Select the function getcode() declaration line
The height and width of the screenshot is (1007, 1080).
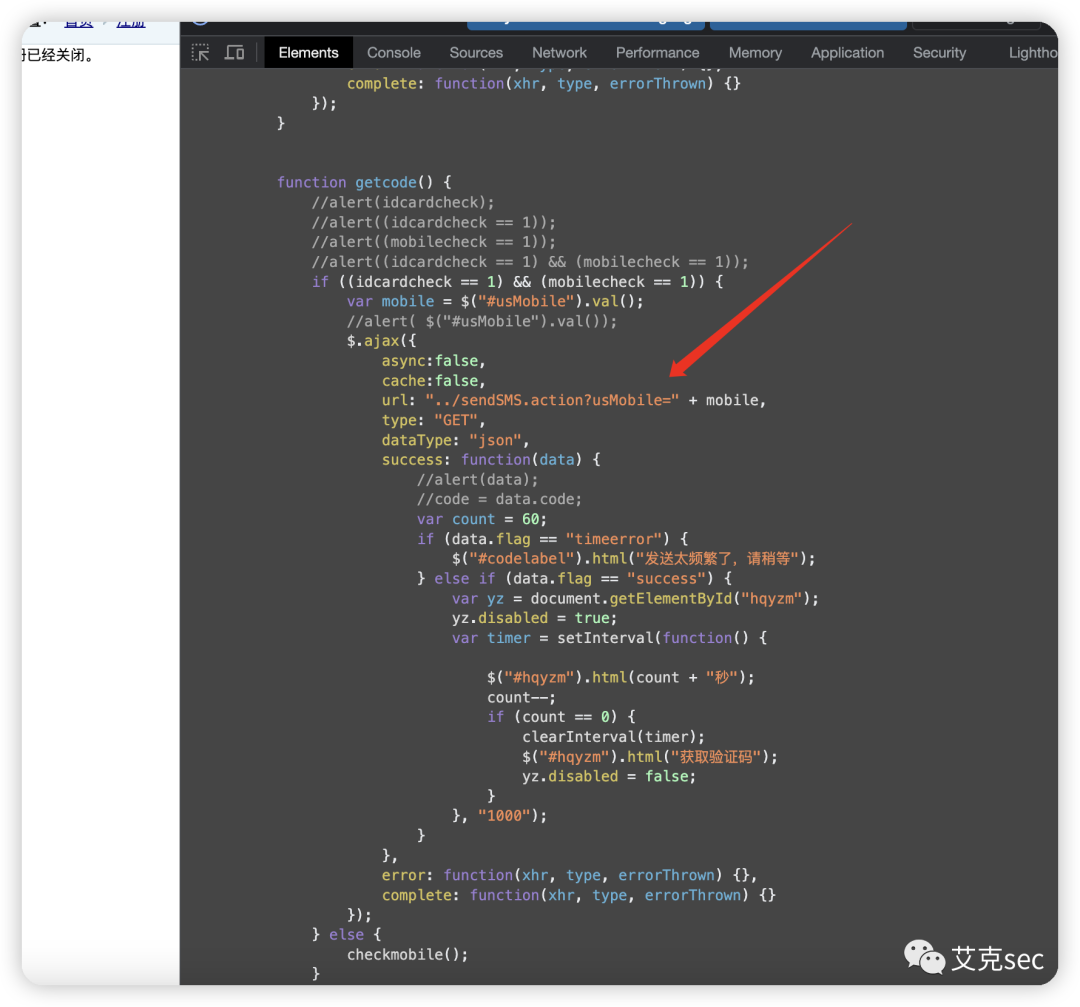click(x=364, y=182)
